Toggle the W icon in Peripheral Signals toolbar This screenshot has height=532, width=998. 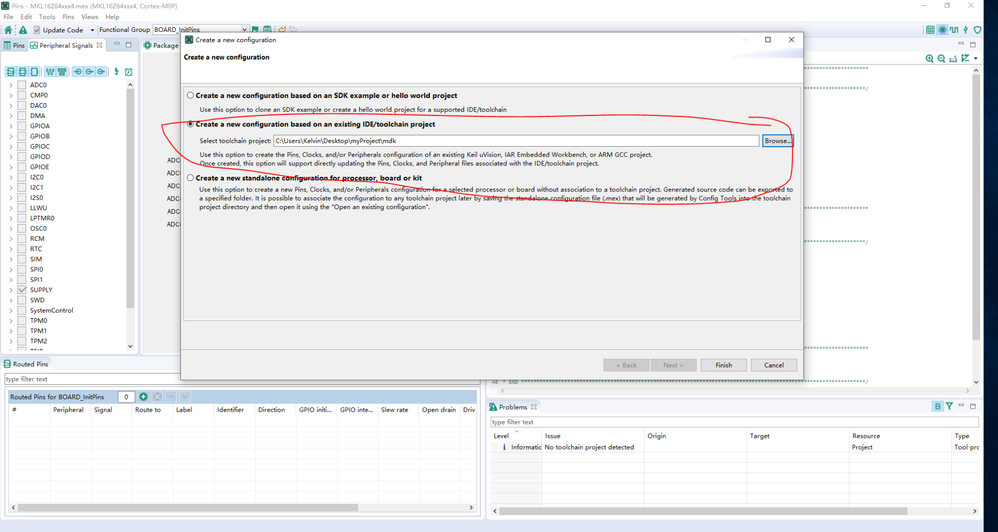50,72
